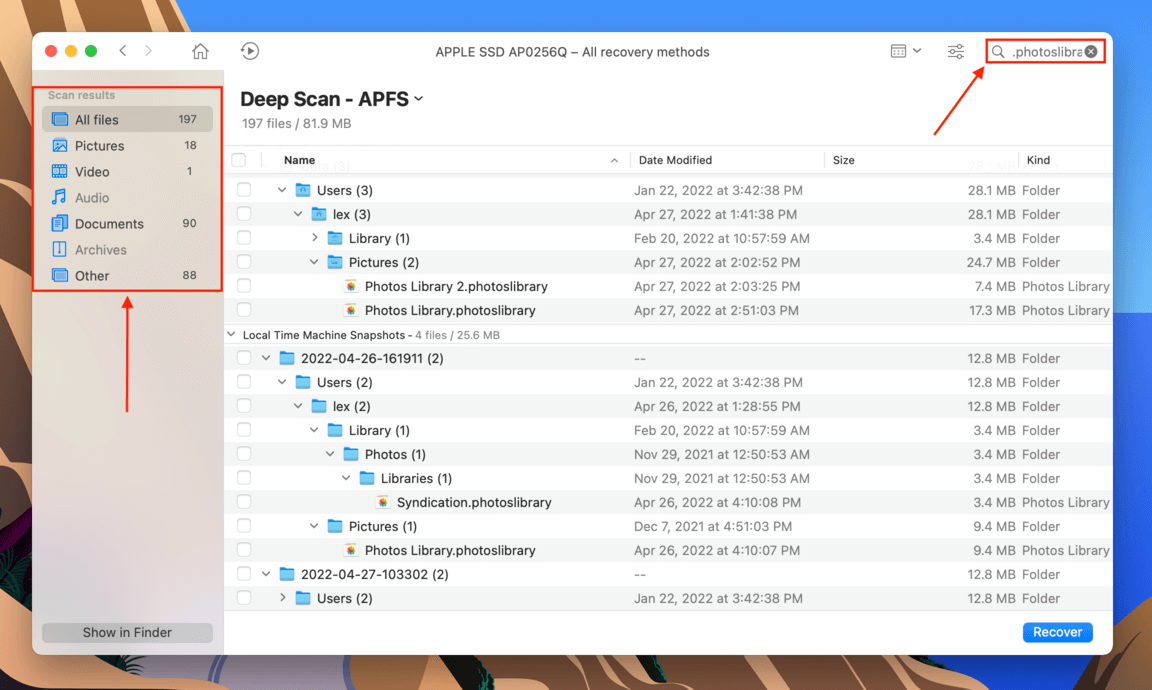Viewport: 1152px width, 690px height.
Task: Sort by the Kind column header
Action: 1038,160
